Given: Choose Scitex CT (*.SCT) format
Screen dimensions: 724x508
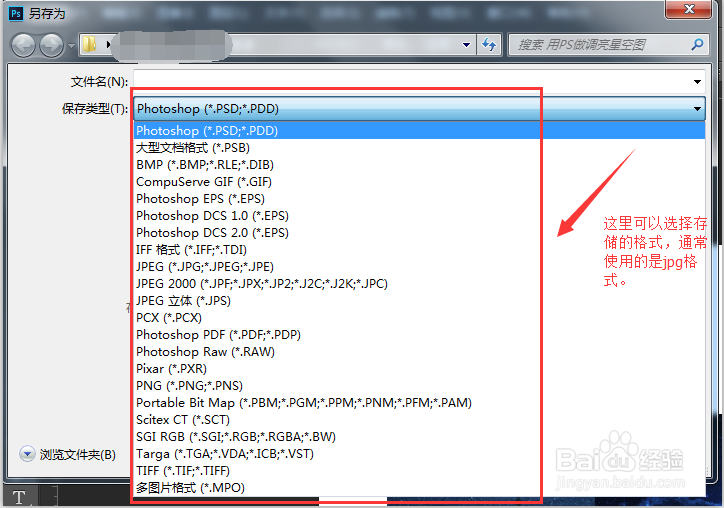Looking at the screenshot, I should coord(419,420).
